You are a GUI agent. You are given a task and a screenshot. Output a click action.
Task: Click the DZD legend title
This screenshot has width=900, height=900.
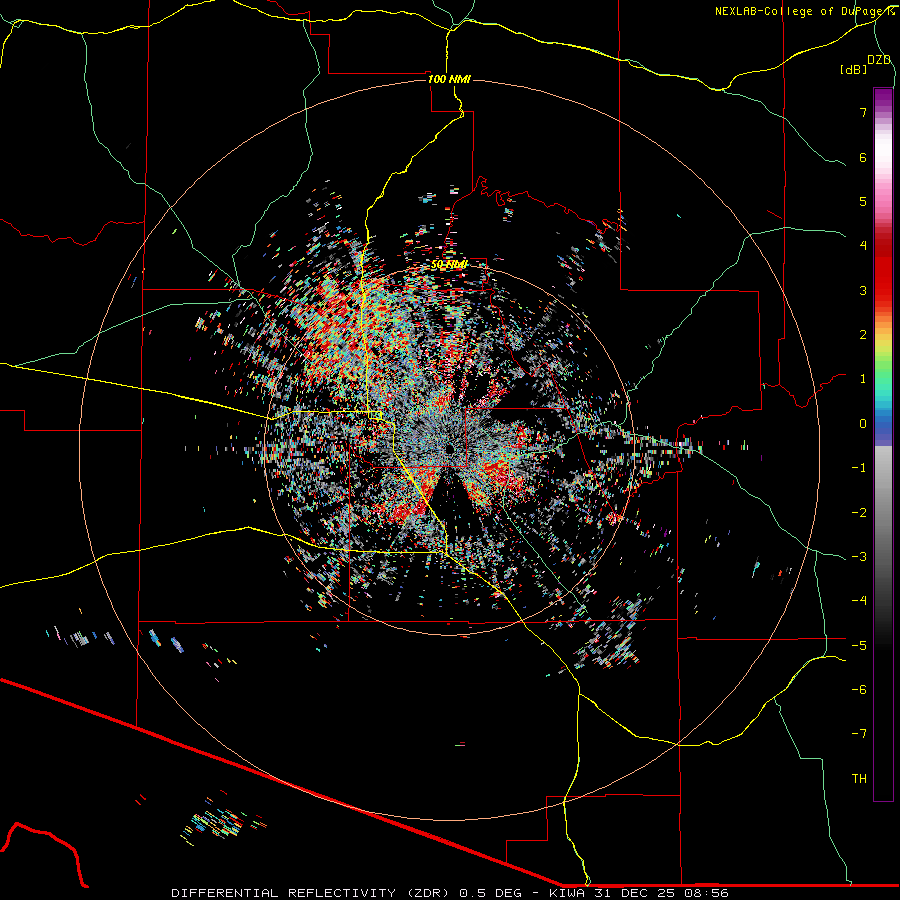(x=879, y=60)
